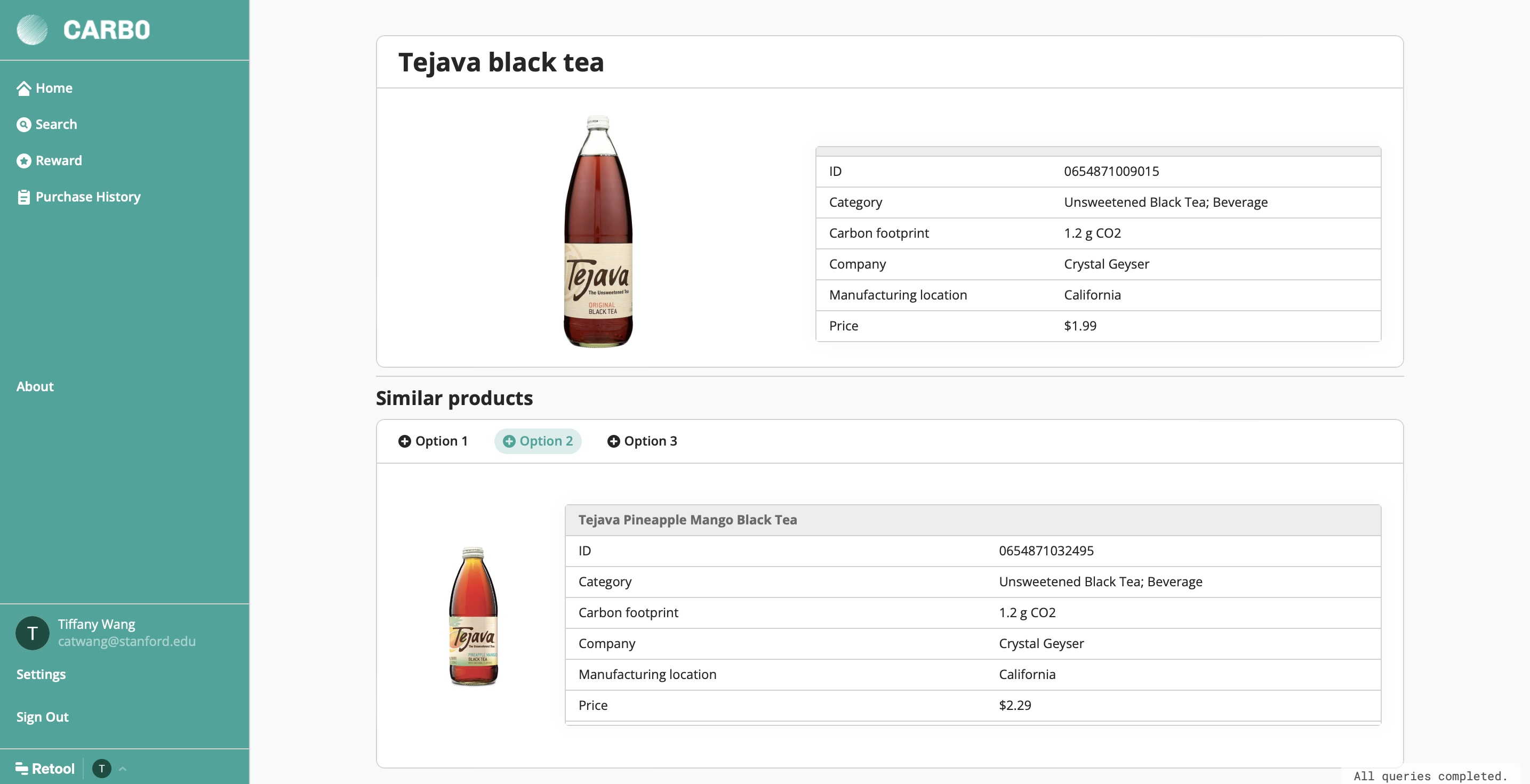Viewport: 1530px width, 784px height.
Task: Switch to the Option 1 tab
Action: (434, 441)
